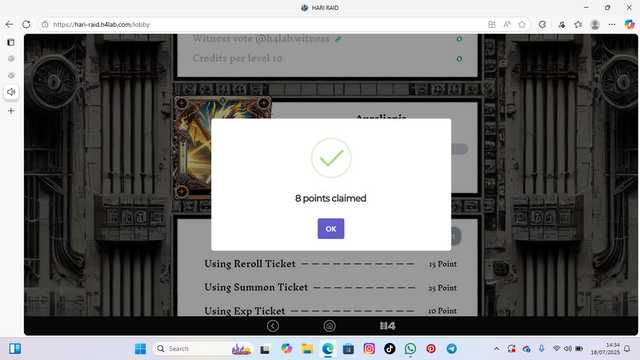Switch to the first HARI RAID vertical tab
Viewport: 640px width, 360px height.
point(11,58)
